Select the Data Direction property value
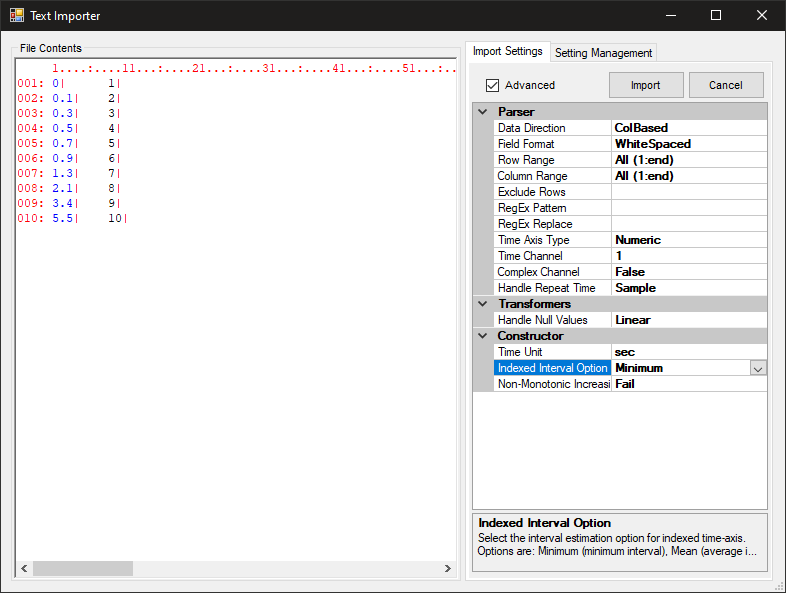This screenshot has height=593, width=786. click(x=688, y=128)
